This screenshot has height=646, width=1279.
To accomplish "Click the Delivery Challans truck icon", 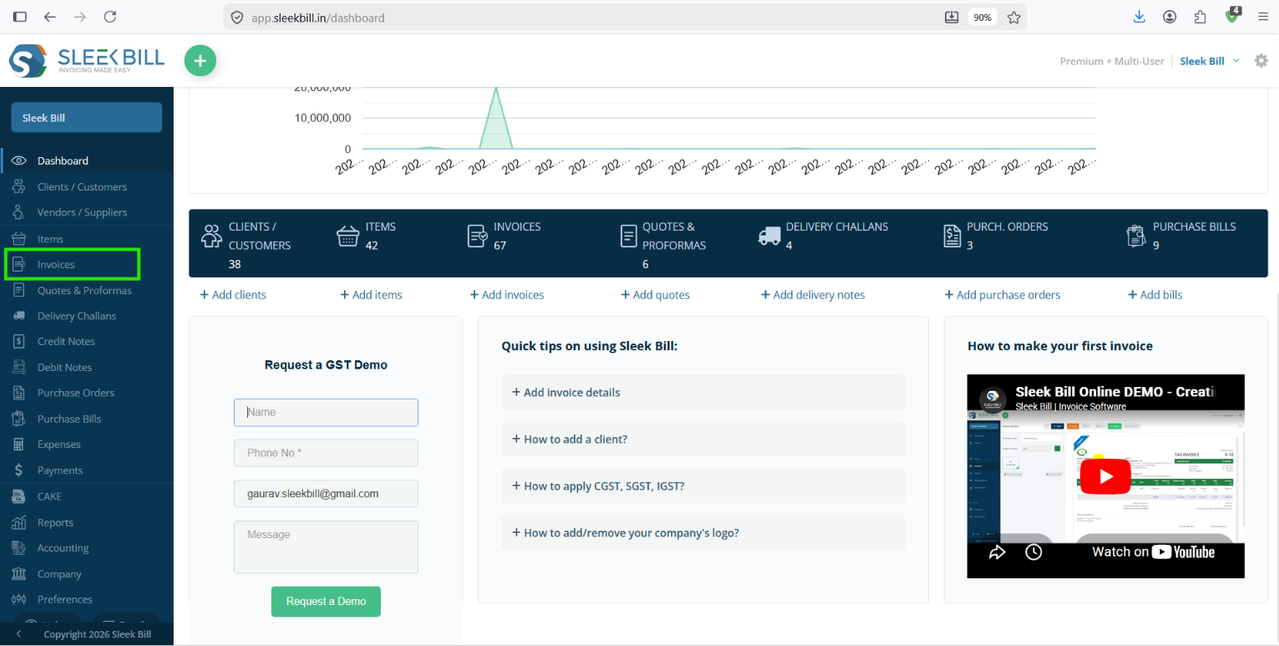I will pos(769,236).
